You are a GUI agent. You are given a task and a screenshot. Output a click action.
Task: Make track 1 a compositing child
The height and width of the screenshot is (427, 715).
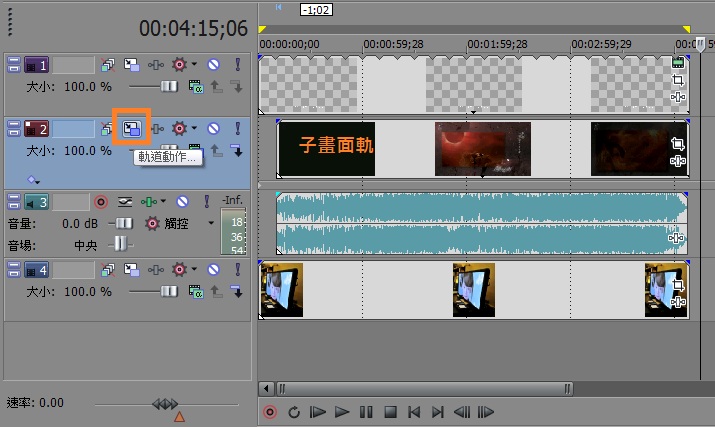[x=237, y=86]
